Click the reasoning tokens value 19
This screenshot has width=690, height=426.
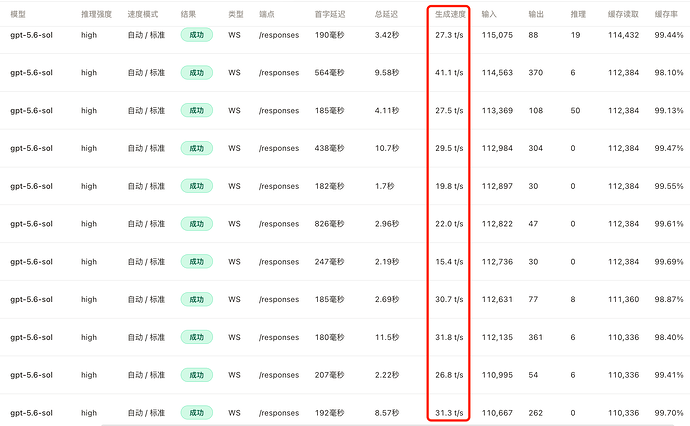tap(575, 35)
